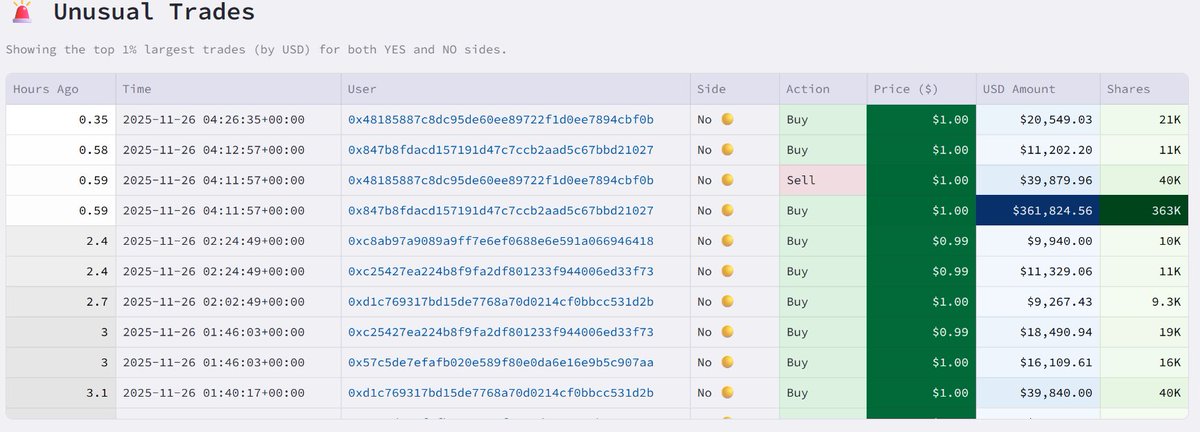Open user 0x4818…bf0b in the $20,549.03 row
The image size is (1200, 432).
point(501,120)
